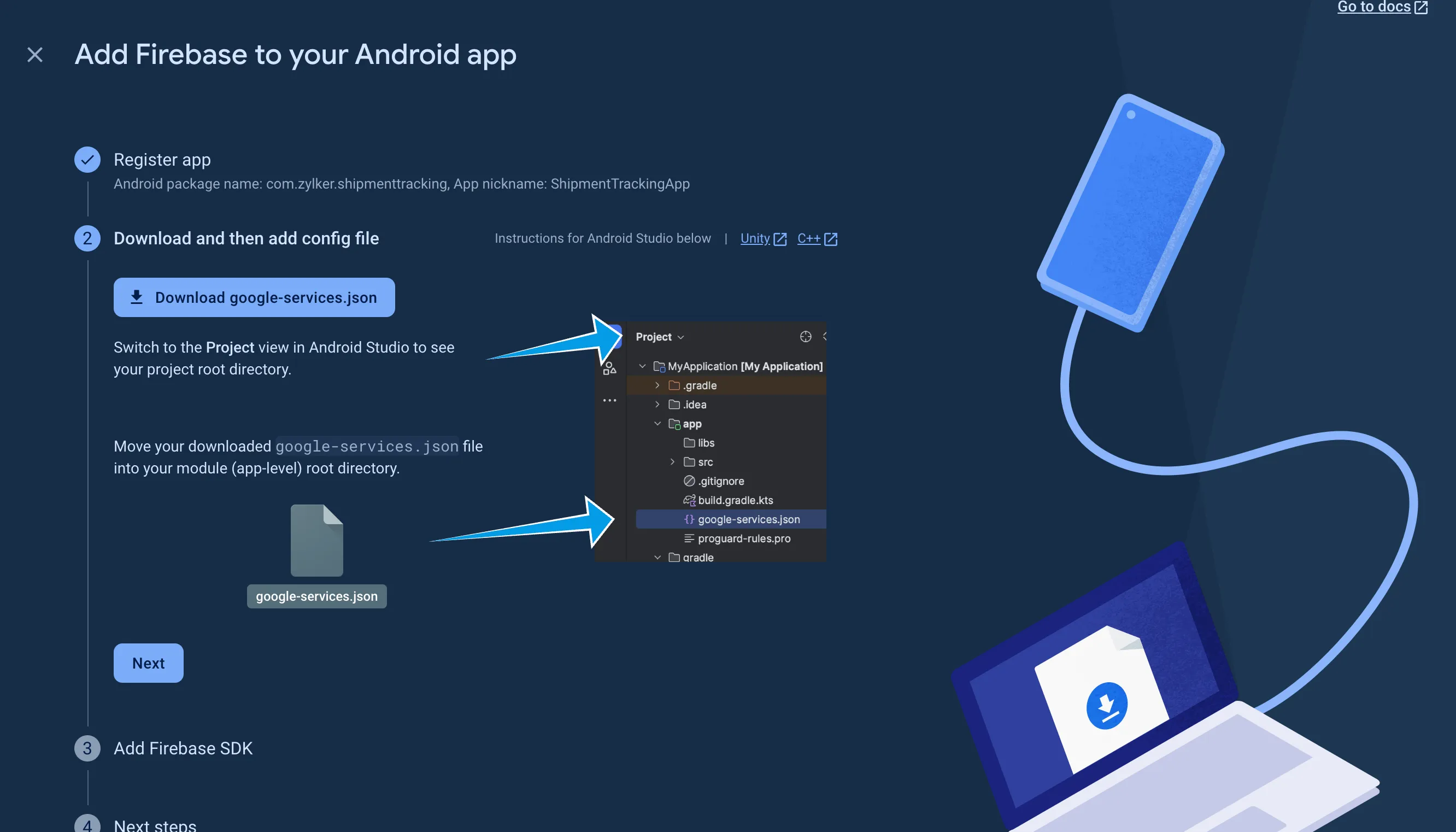1456x832 pixels.
Task: Click the Add Firebase to your Android app title
Action: (295, 55)
